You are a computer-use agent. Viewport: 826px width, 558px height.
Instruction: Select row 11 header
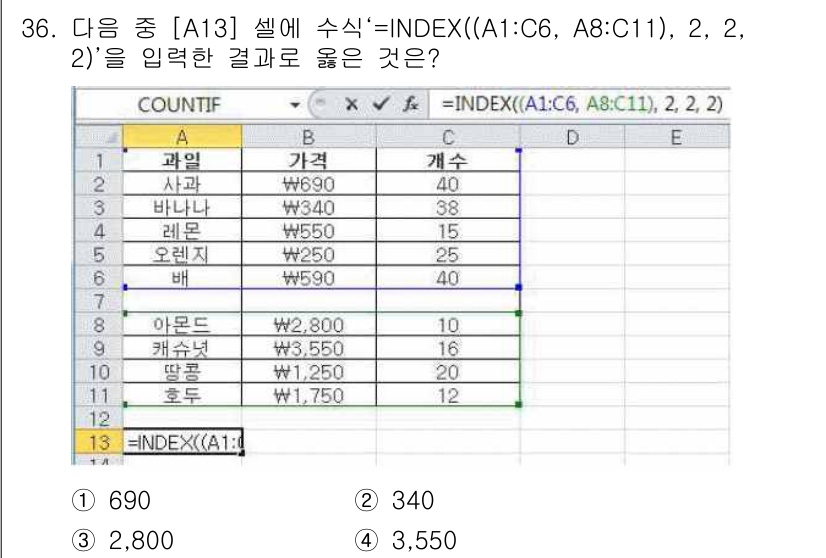[x=99, y=395]
